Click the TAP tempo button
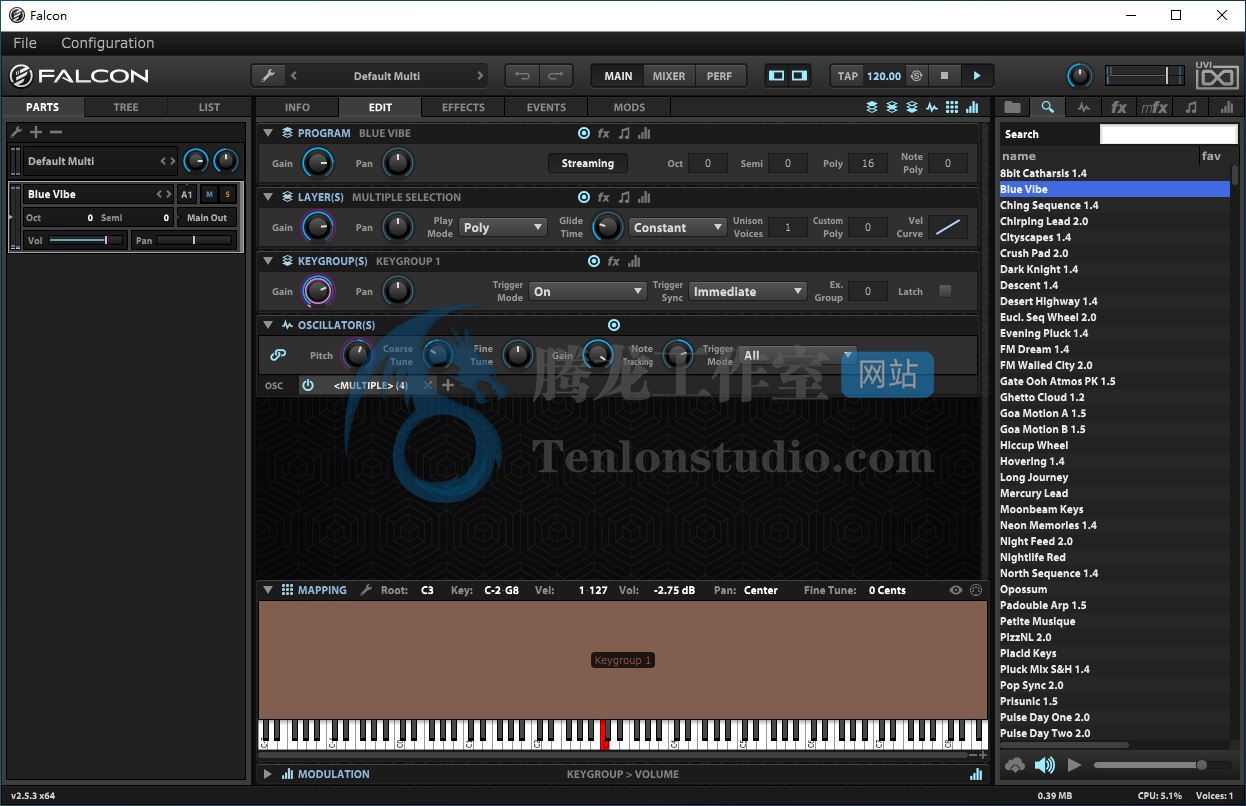Screen dimensions: 1246x806 (x=848, y=76)
